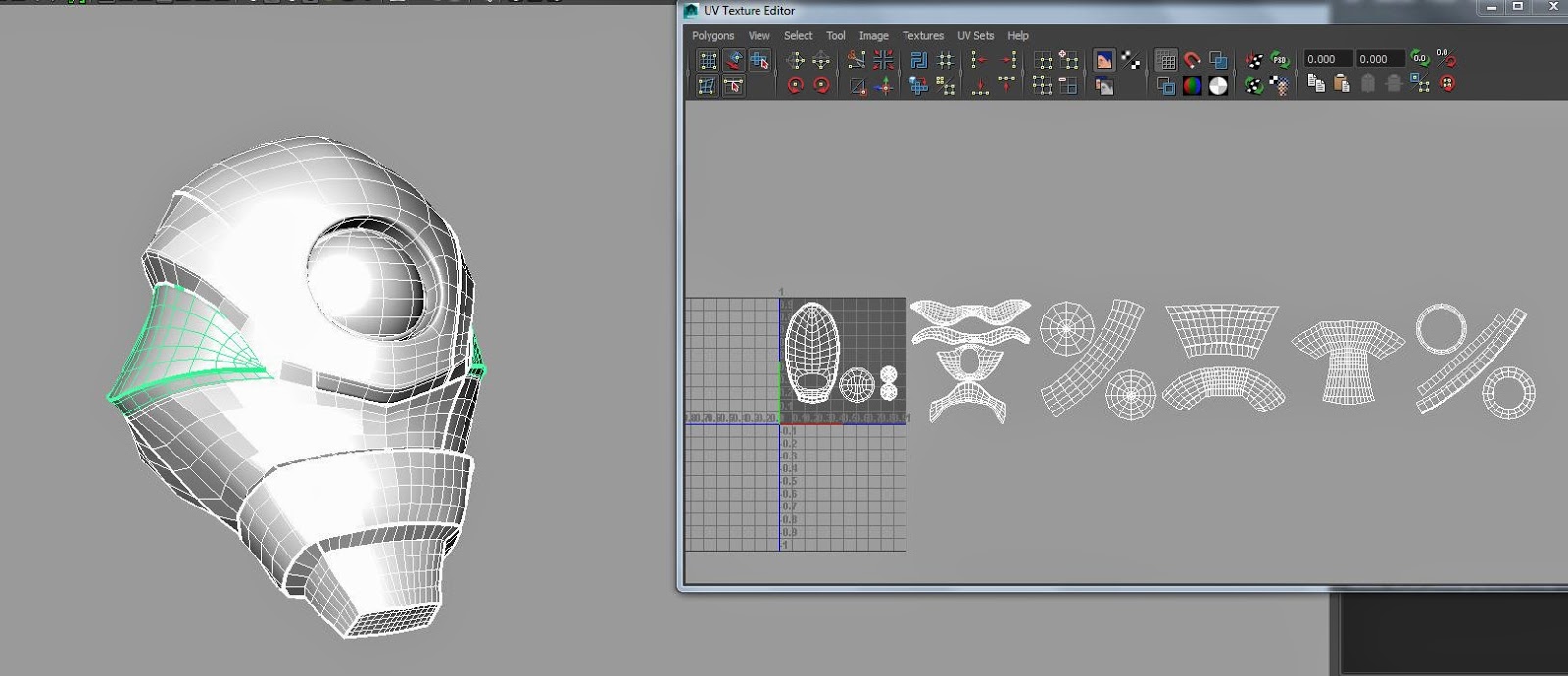
Task: Layout UV shells automatically
Action: [918, 60]
